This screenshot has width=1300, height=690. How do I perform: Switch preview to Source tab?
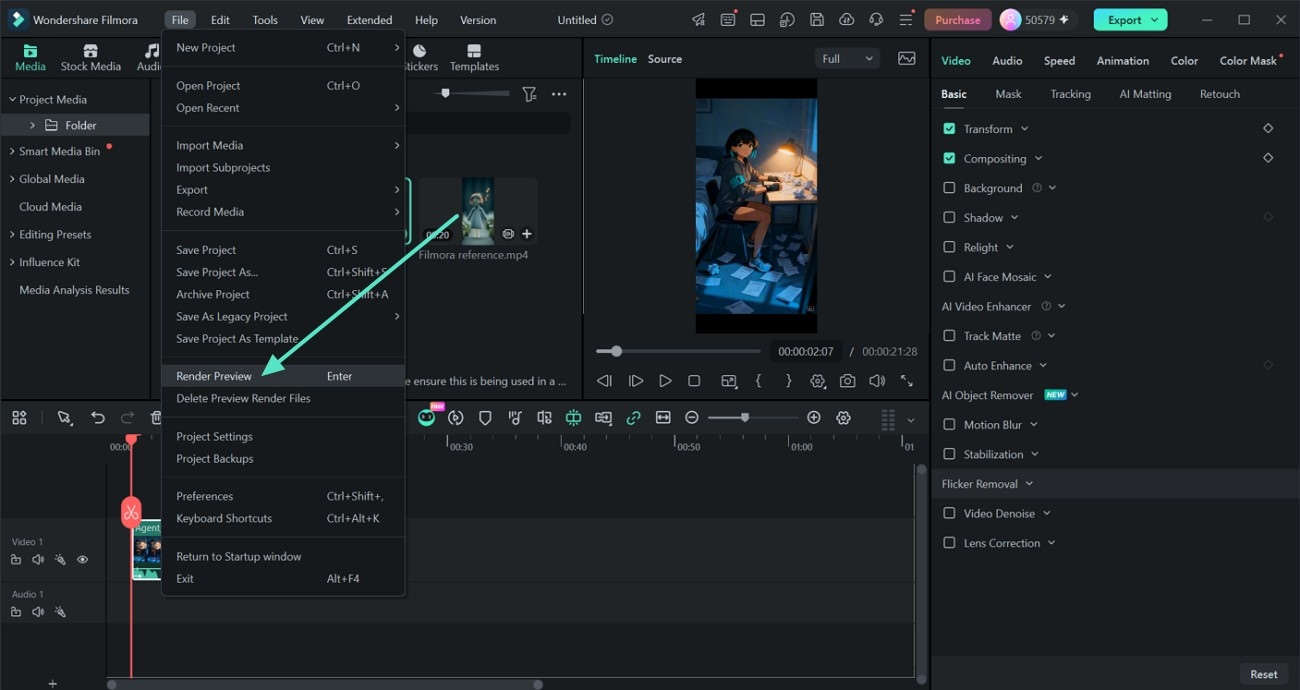tap(664, 59)
